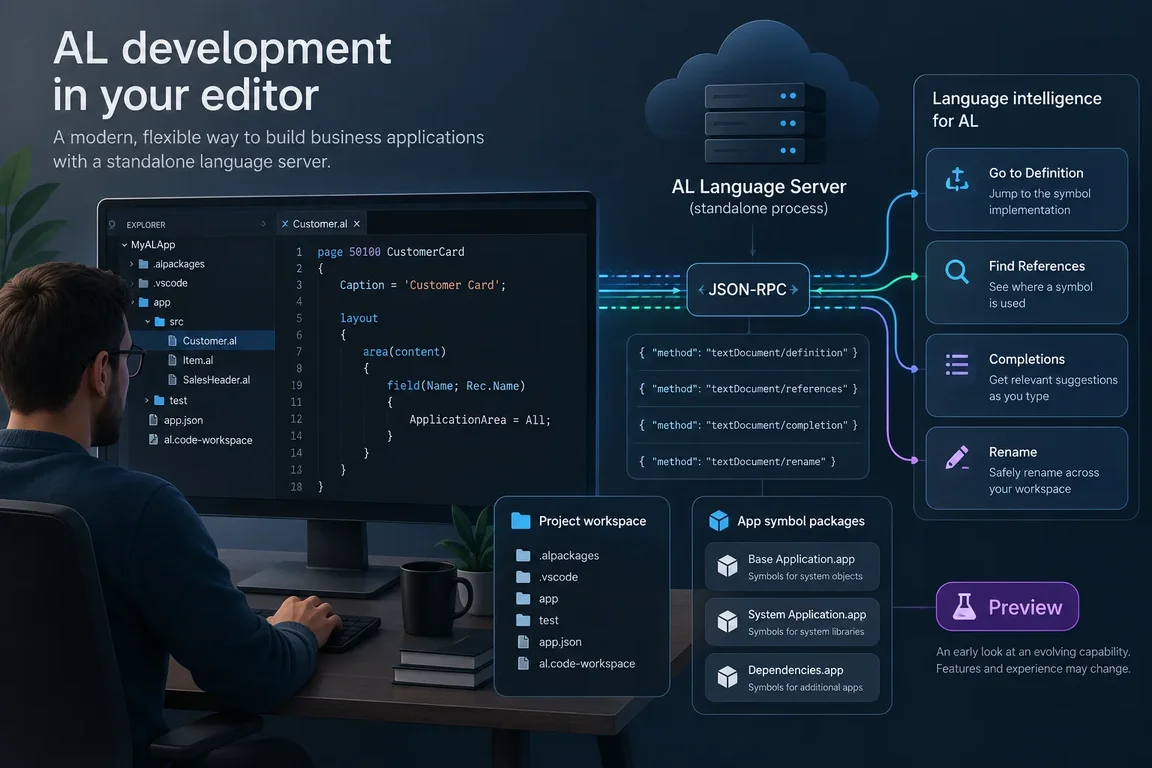Click the System Application.app package icon
This screenshot has width=1152, height=768.
727,622
